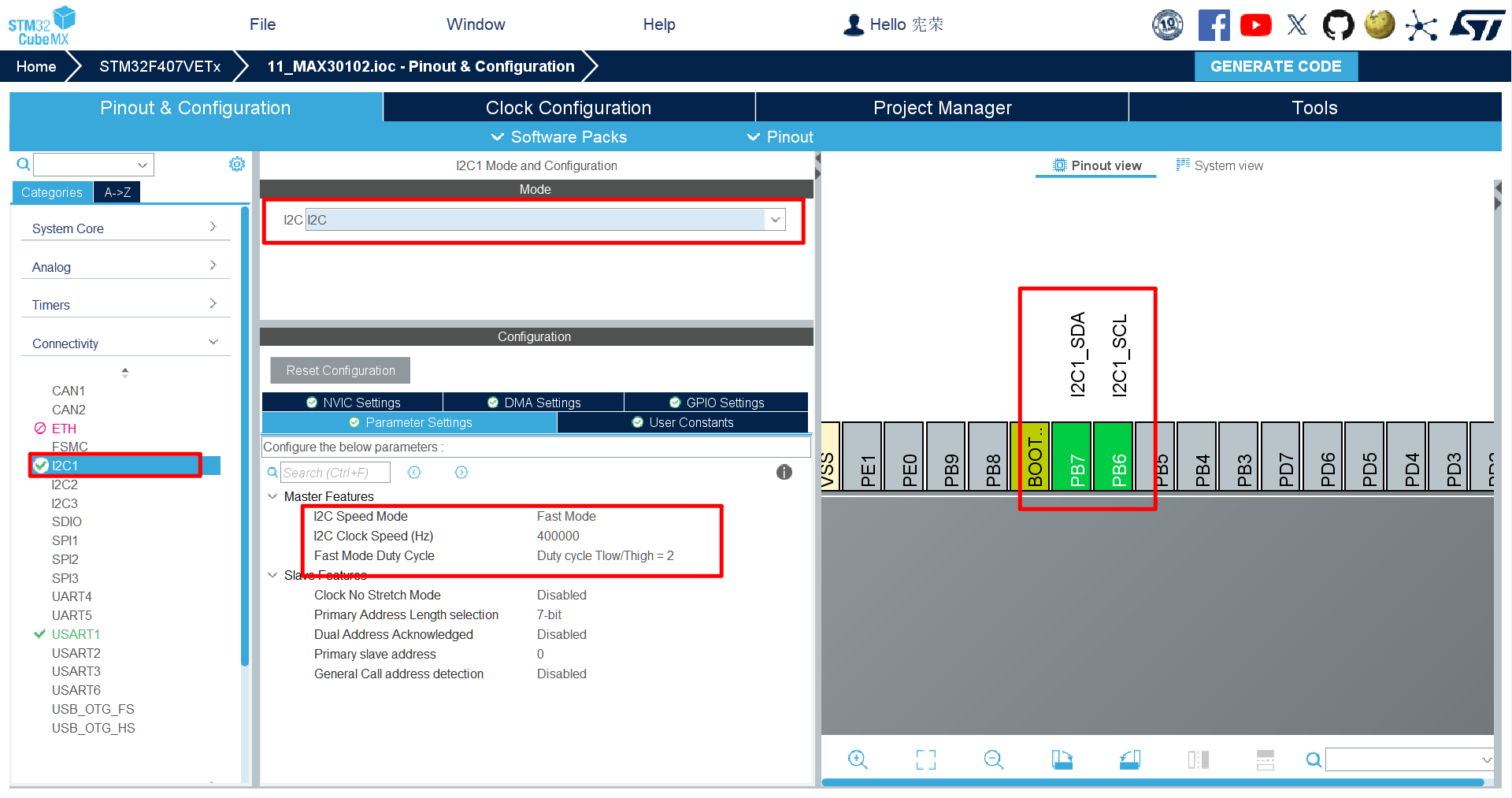Click the next search result arrow icon
This screenshot has height=798, width=1512.
(x=461, y=473)
